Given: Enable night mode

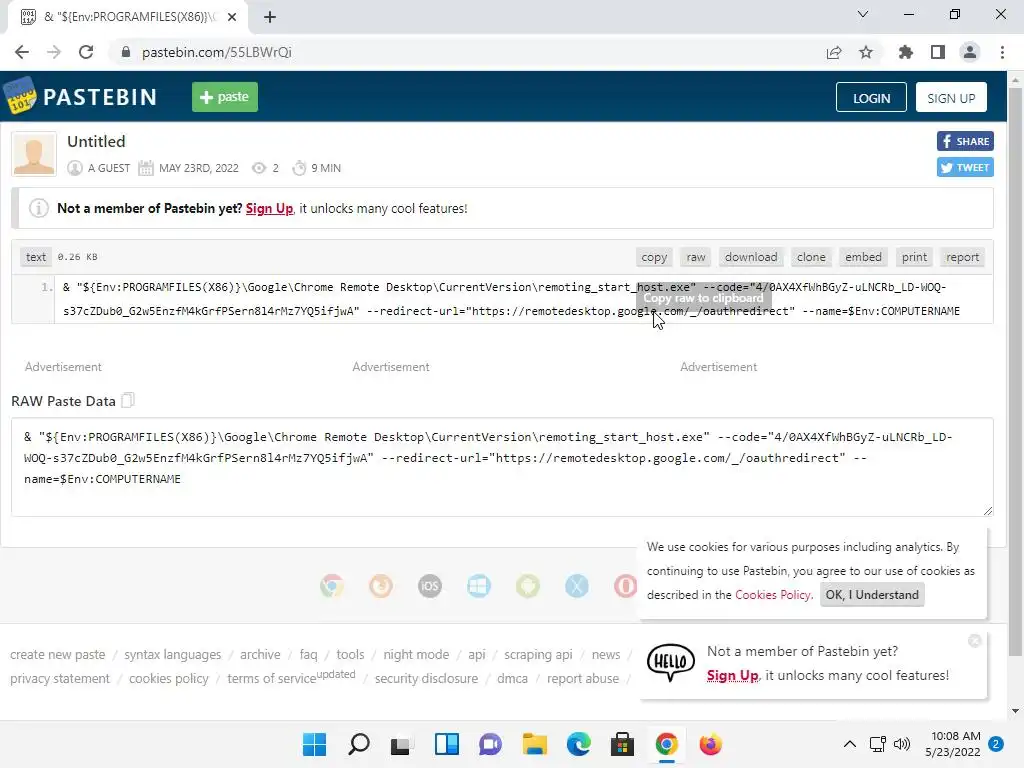Looking at the screenshot, I should tap(416, 654).
